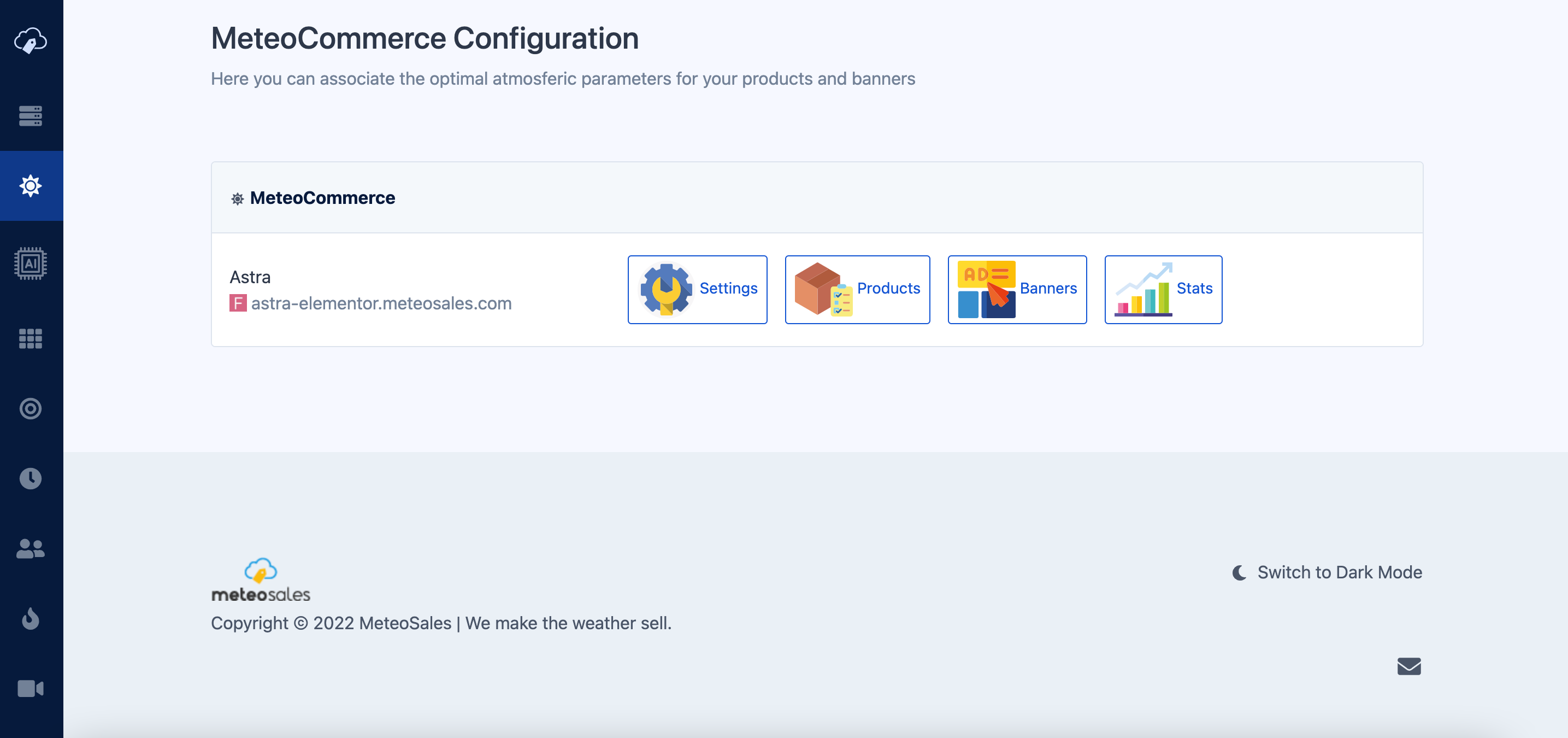Open astra-elementor.meteosales.com link
This screenshot has width=1568, height=738.
click(x=381, y=303)
